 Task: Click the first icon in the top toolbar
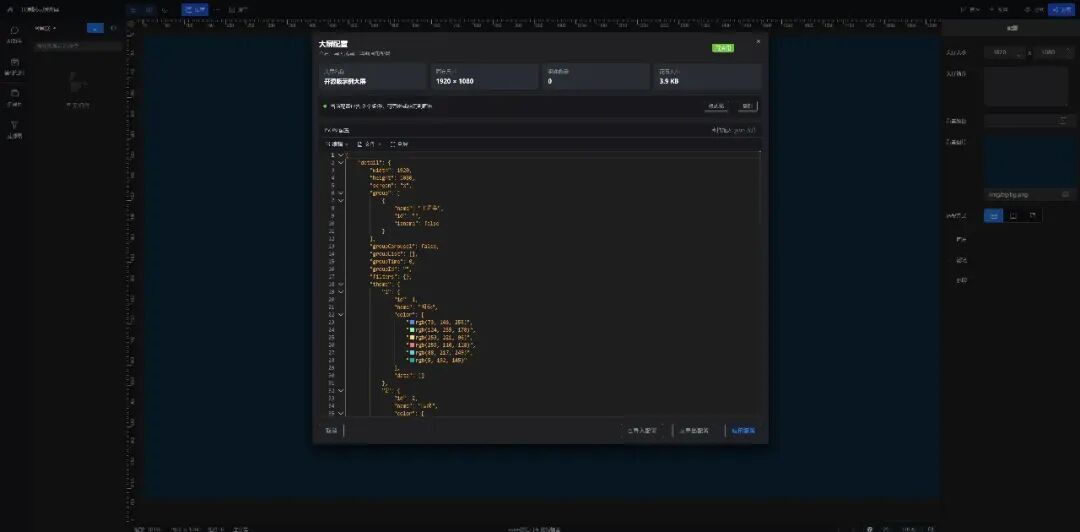(134, 10)
